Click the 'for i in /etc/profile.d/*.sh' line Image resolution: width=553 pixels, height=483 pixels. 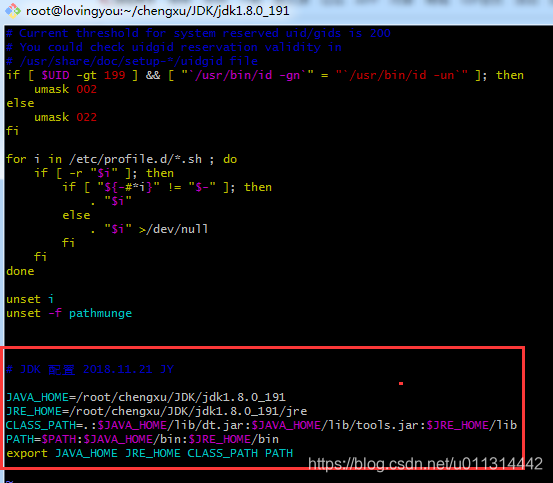coord(122,159)
